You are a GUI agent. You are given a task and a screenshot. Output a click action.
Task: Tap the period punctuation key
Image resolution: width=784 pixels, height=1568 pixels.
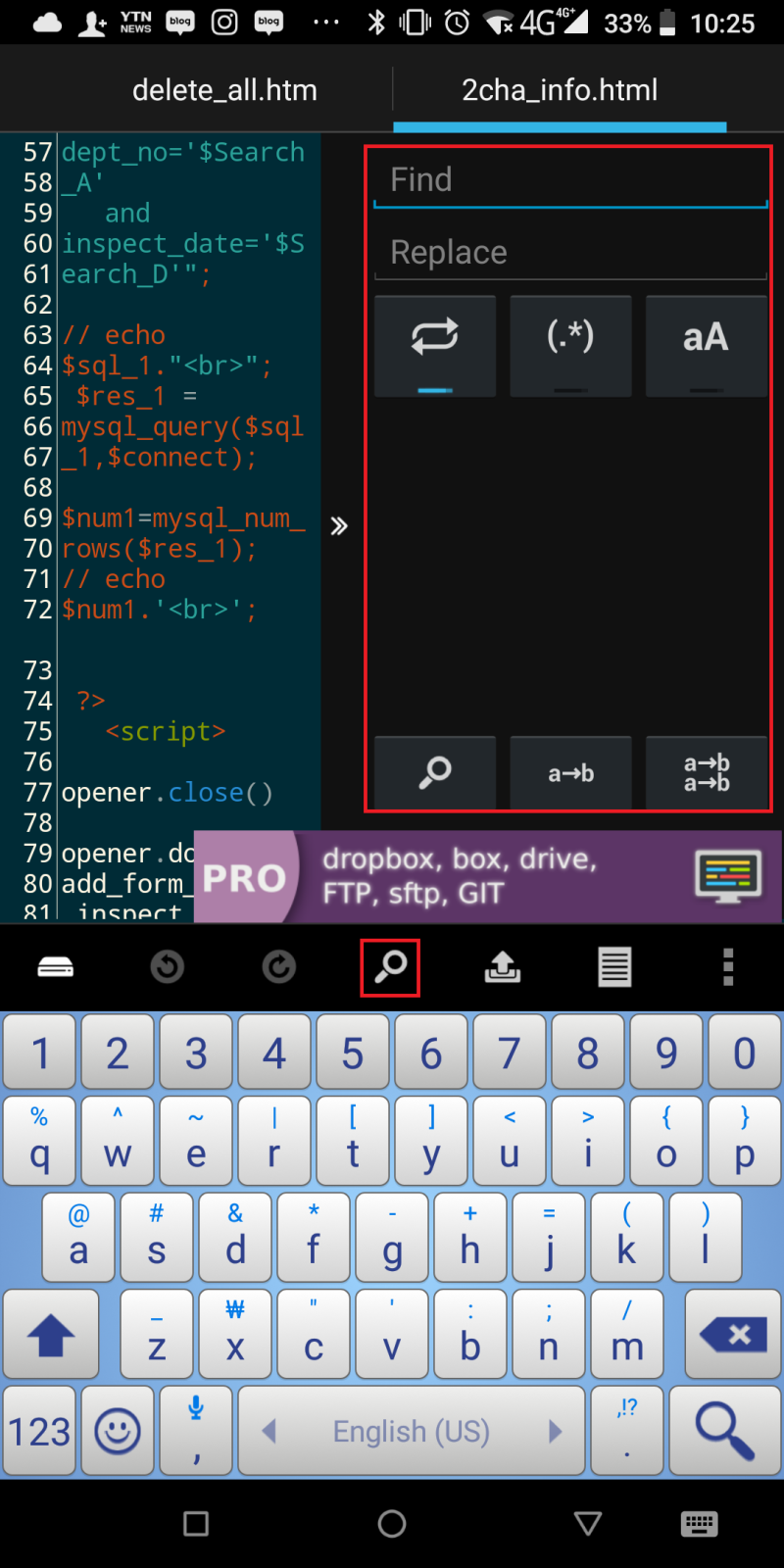(627, 1431)
